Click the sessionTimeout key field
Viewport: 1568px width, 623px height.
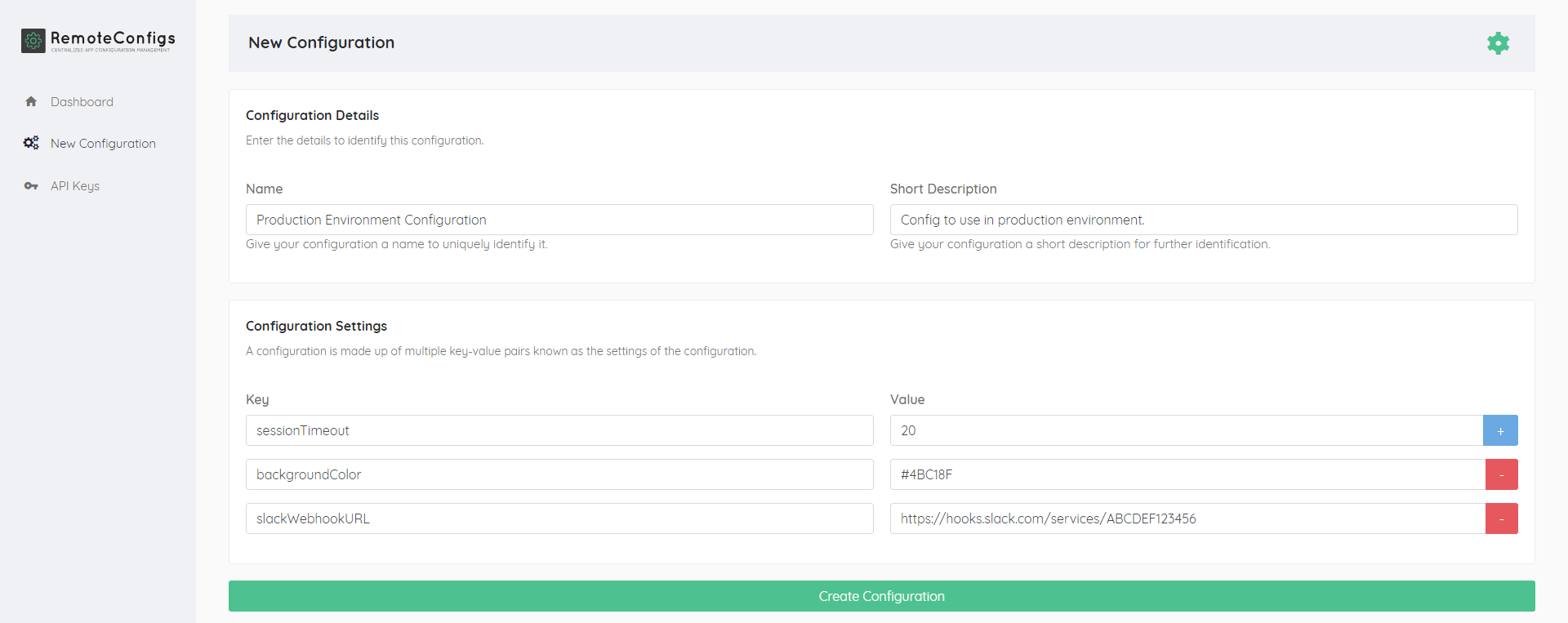click(x=559, y=430)
